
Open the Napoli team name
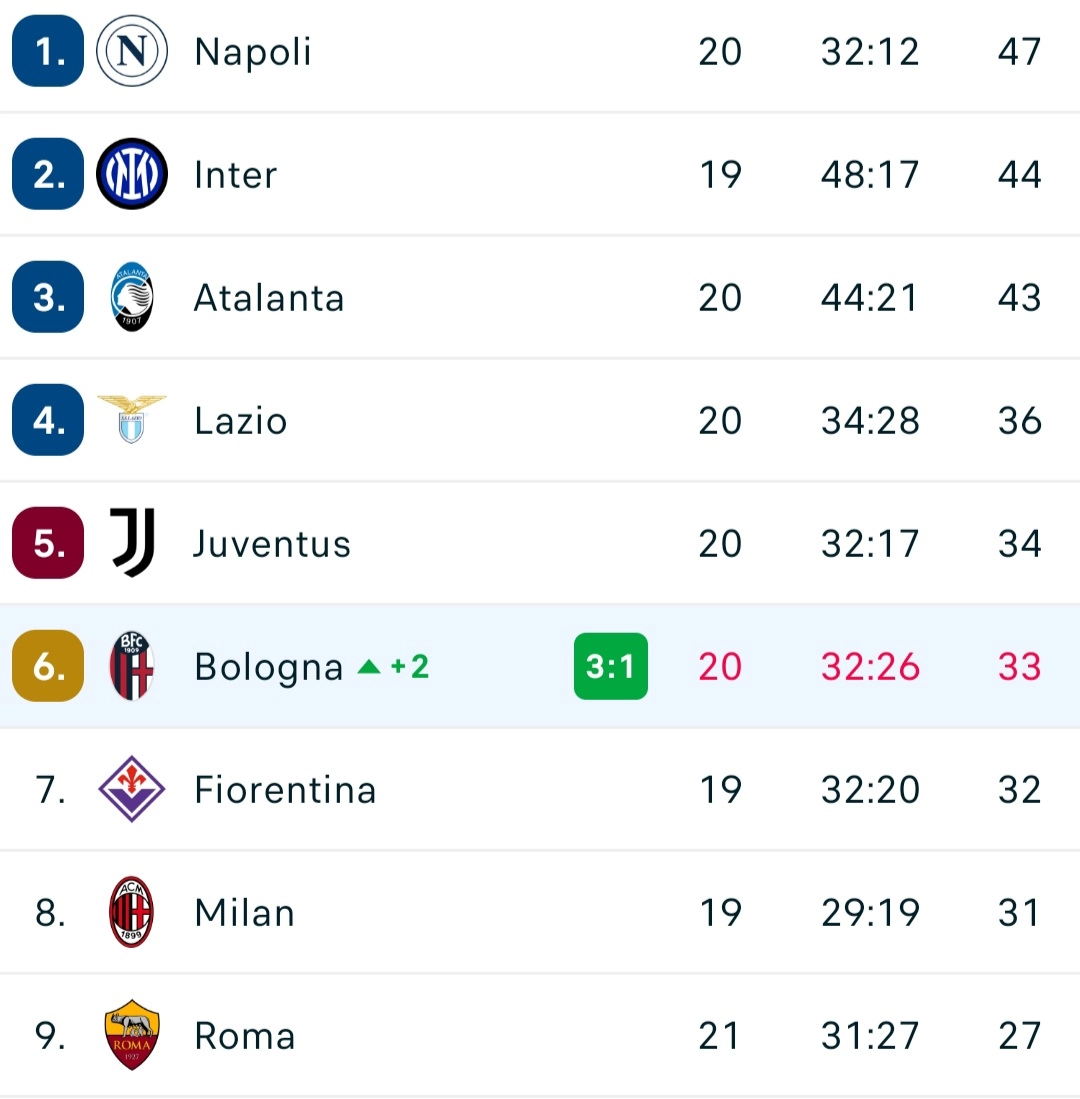pyautogui.click(x=253, y=51)
